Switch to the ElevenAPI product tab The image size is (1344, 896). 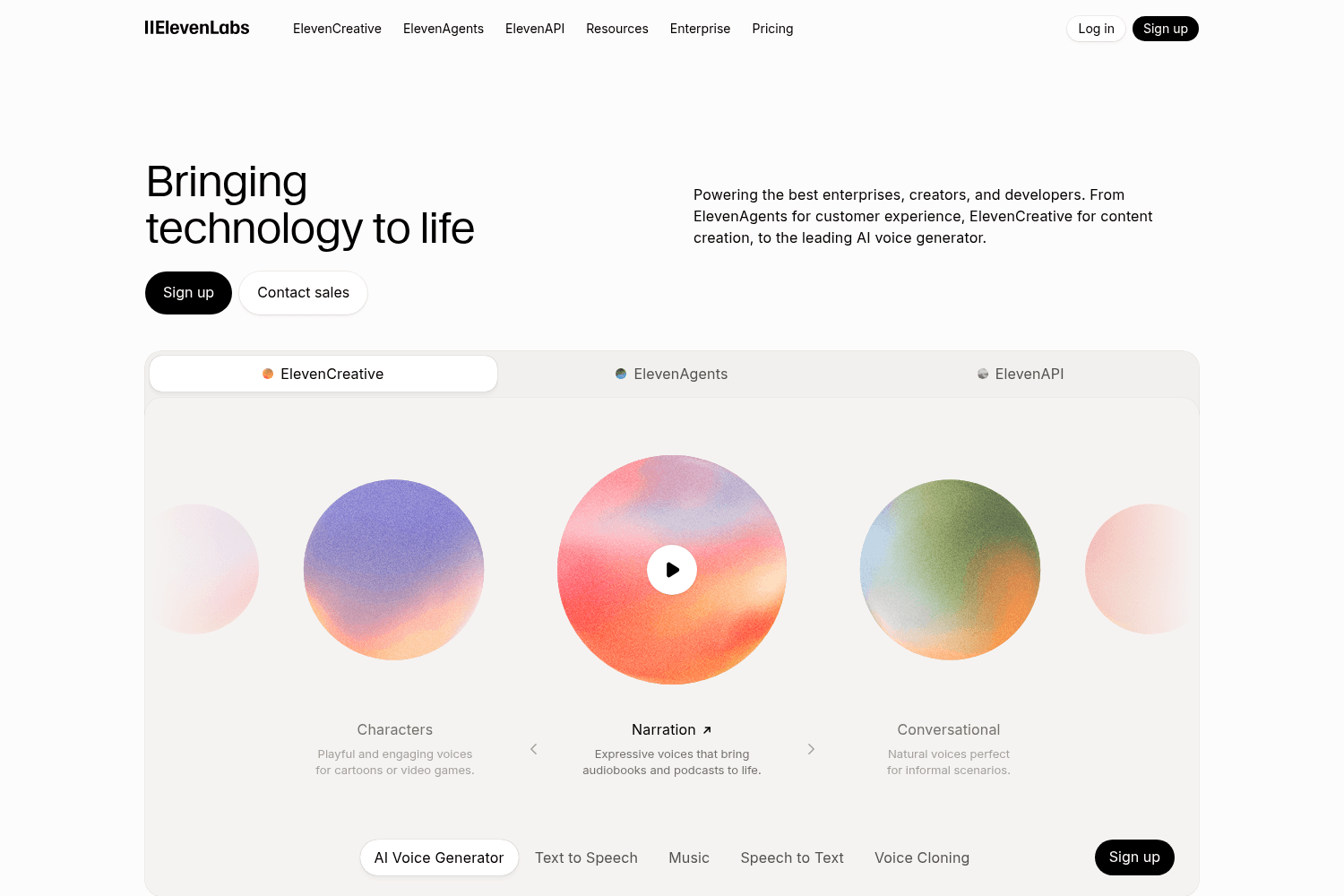coord(1021,374)
